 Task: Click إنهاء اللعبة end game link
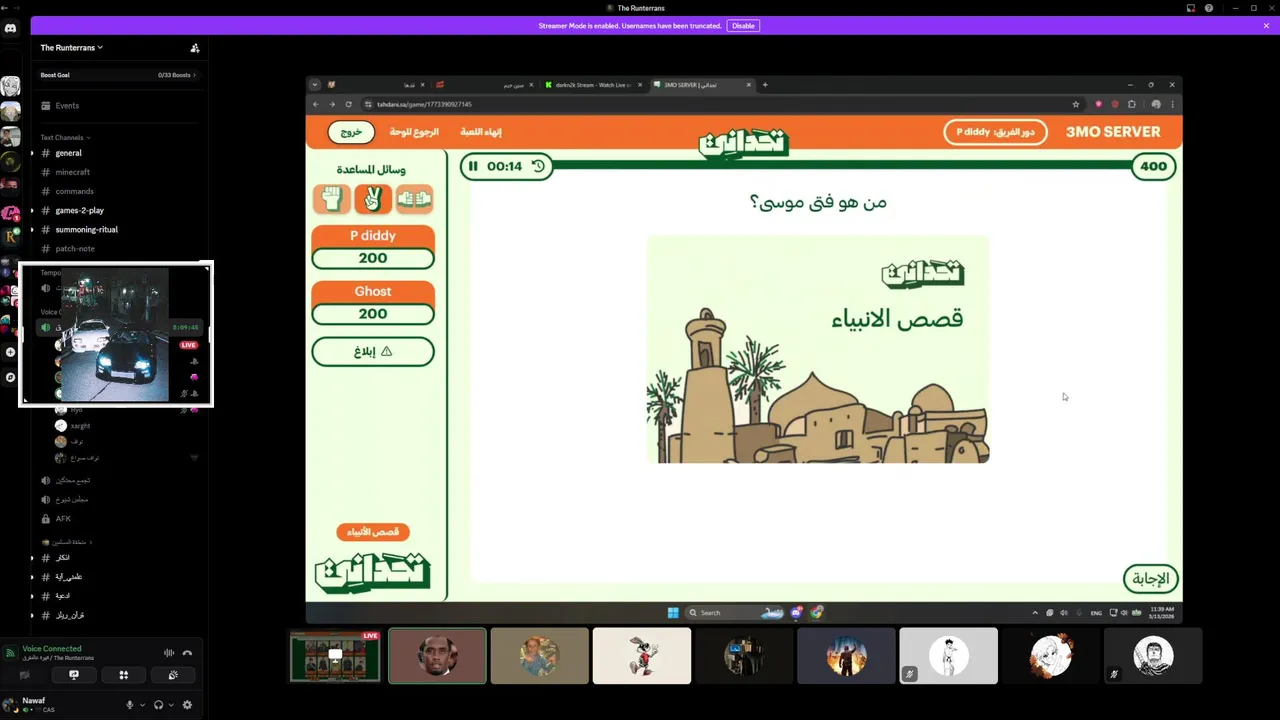[481, 132]
